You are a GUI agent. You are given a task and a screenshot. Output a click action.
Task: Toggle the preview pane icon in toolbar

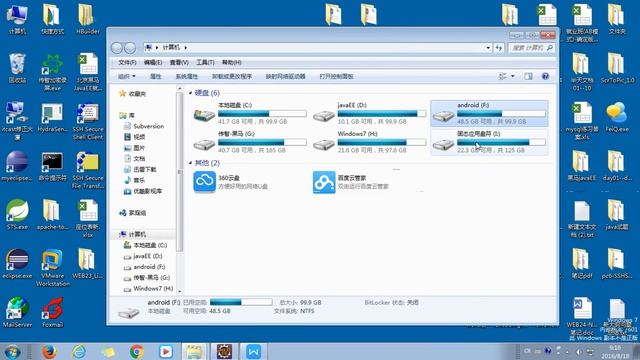tap(528, 76)
